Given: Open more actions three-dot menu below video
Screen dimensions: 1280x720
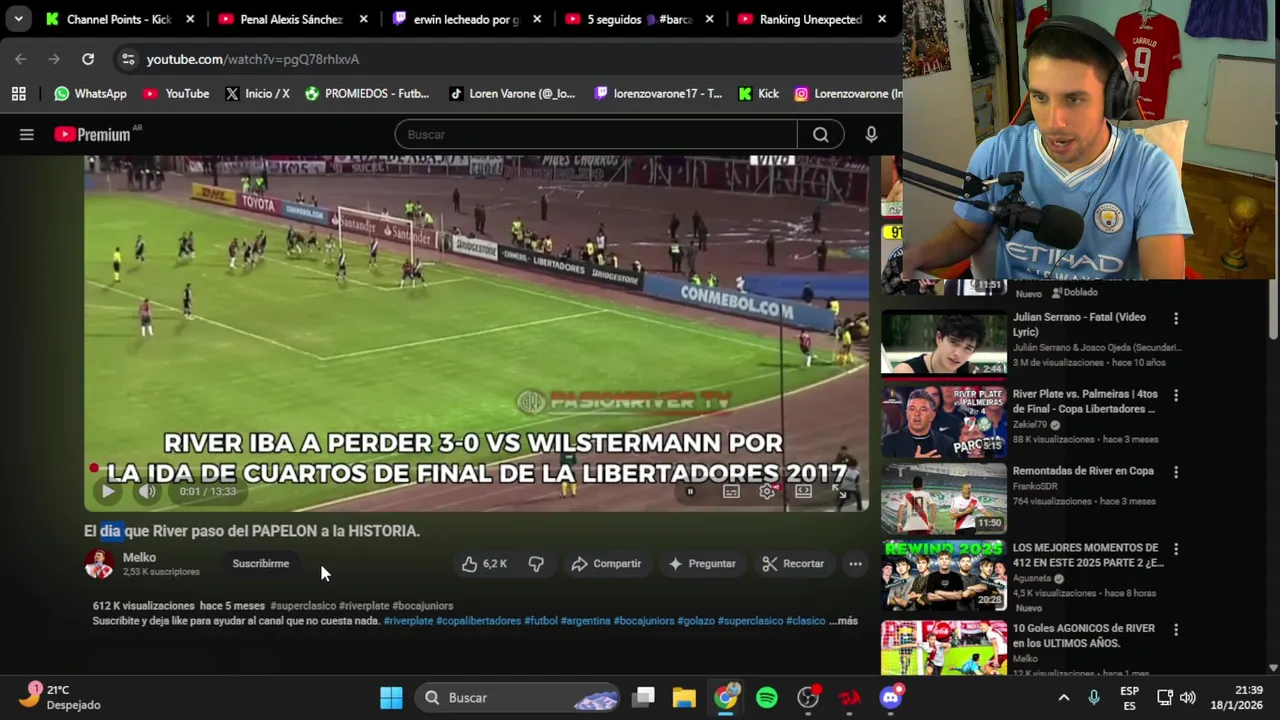Looking at the screenshot, I should (x=855, y=564).
